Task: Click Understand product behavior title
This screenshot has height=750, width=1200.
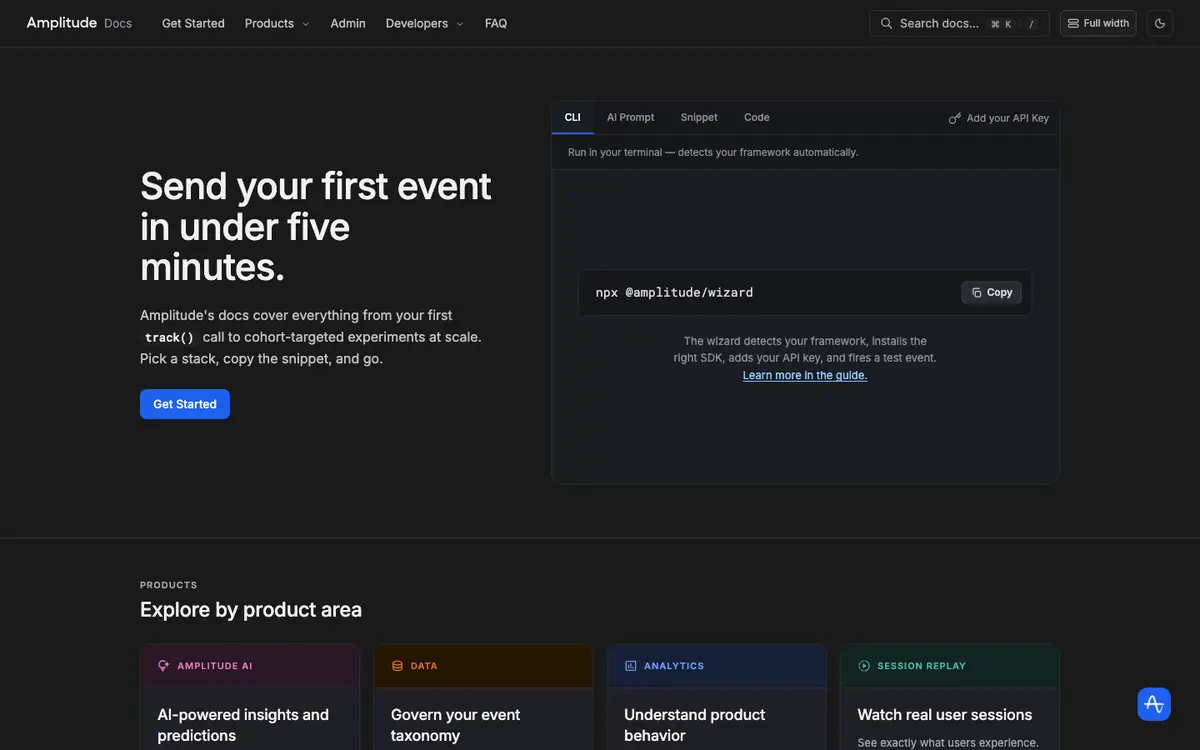Action: pyautogui.click(x=695, y=725)
